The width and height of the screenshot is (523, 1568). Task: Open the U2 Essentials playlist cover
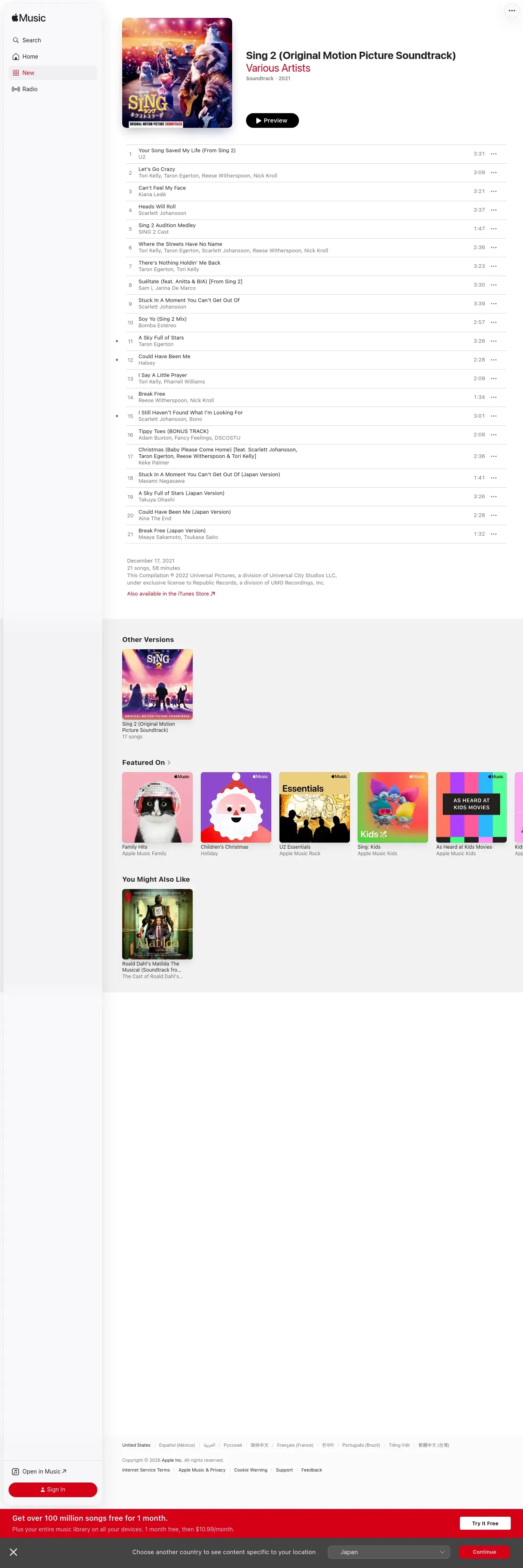314,807
